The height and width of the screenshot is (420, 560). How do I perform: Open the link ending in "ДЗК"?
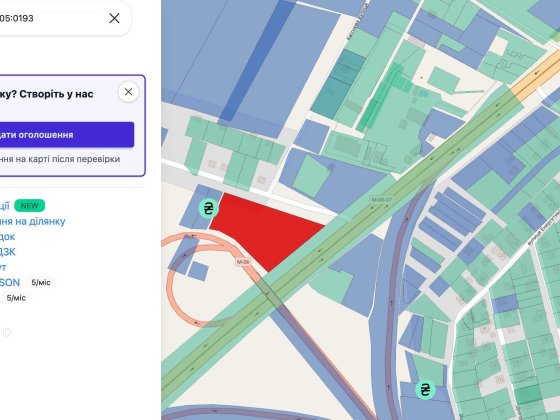[8, 252]
